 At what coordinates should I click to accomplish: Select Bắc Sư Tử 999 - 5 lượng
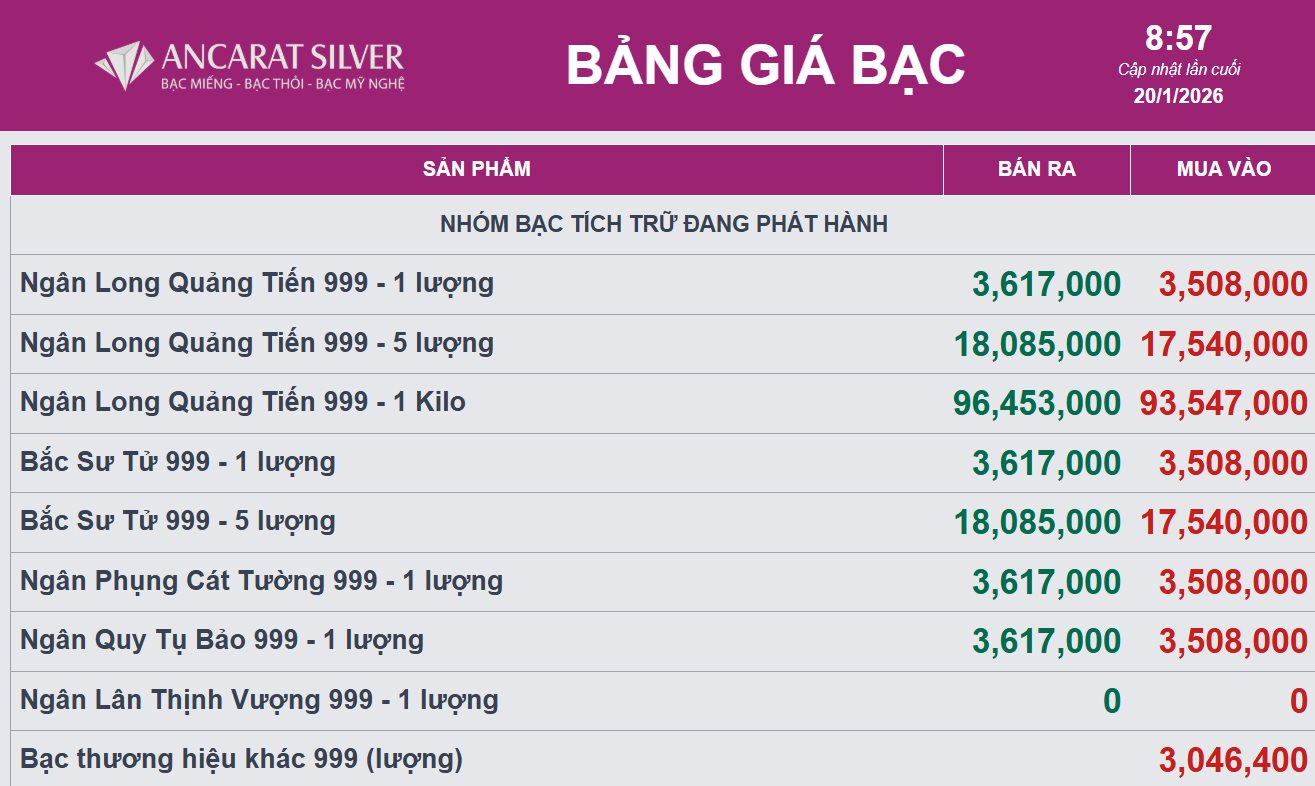click(x=178, y=521)
